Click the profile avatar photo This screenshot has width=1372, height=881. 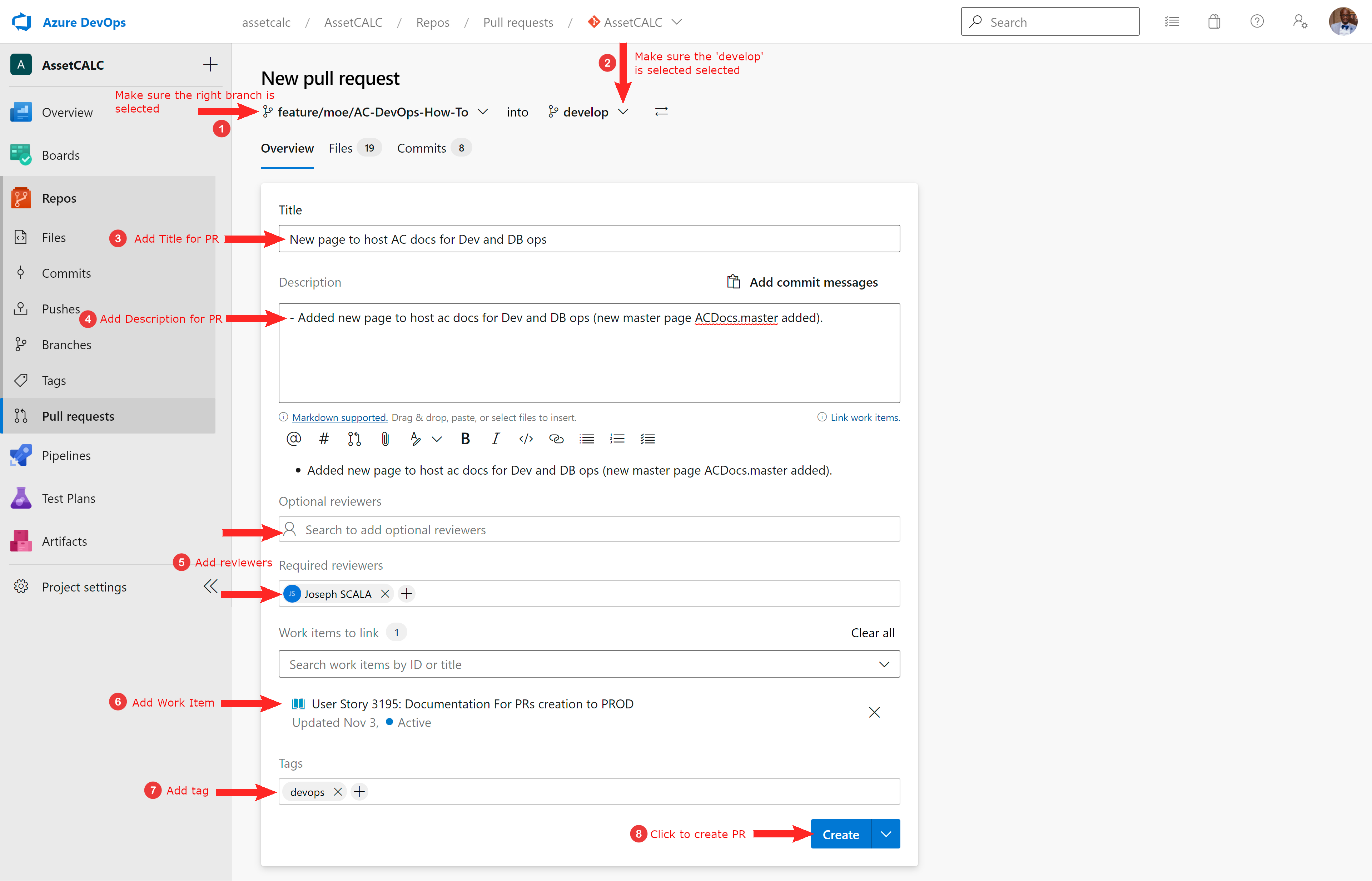pyautogui.click(x=1343, y=22)
